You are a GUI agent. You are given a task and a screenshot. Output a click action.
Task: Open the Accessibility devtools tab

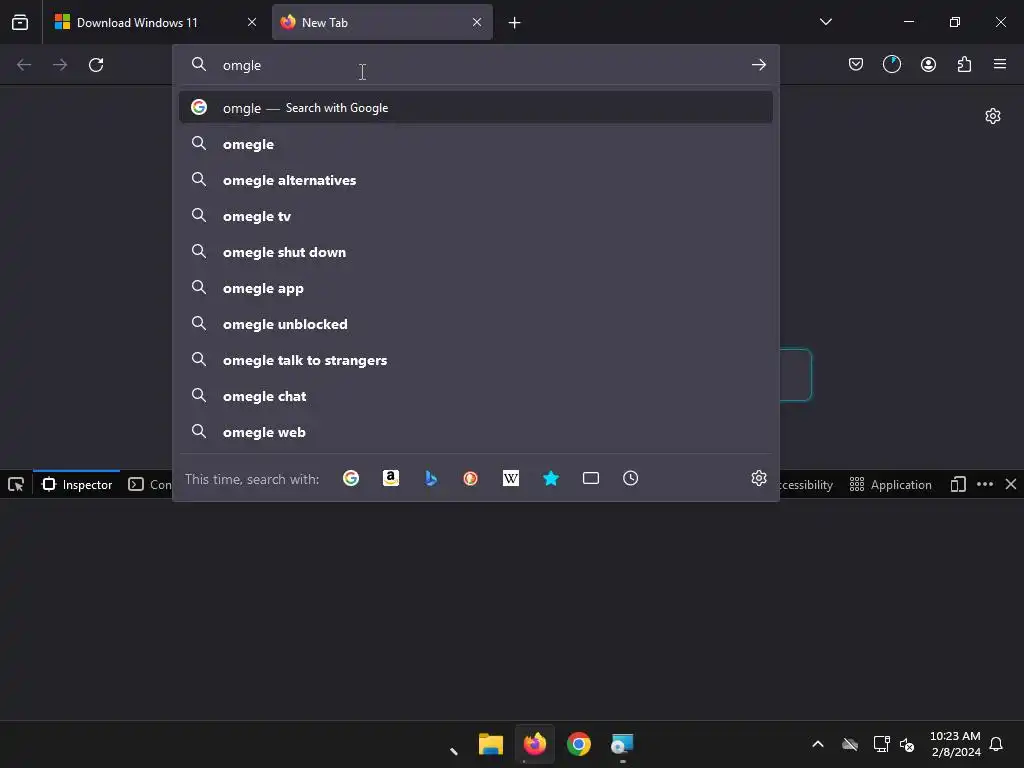pyautogui.click(x=806, y=485)
